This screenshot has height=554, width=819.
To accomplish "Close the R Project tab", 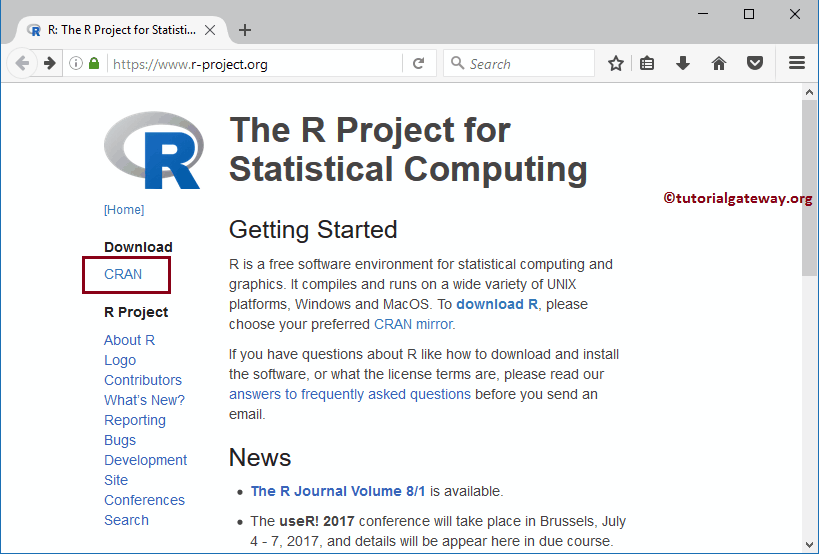I will click(x=210, y=30).
